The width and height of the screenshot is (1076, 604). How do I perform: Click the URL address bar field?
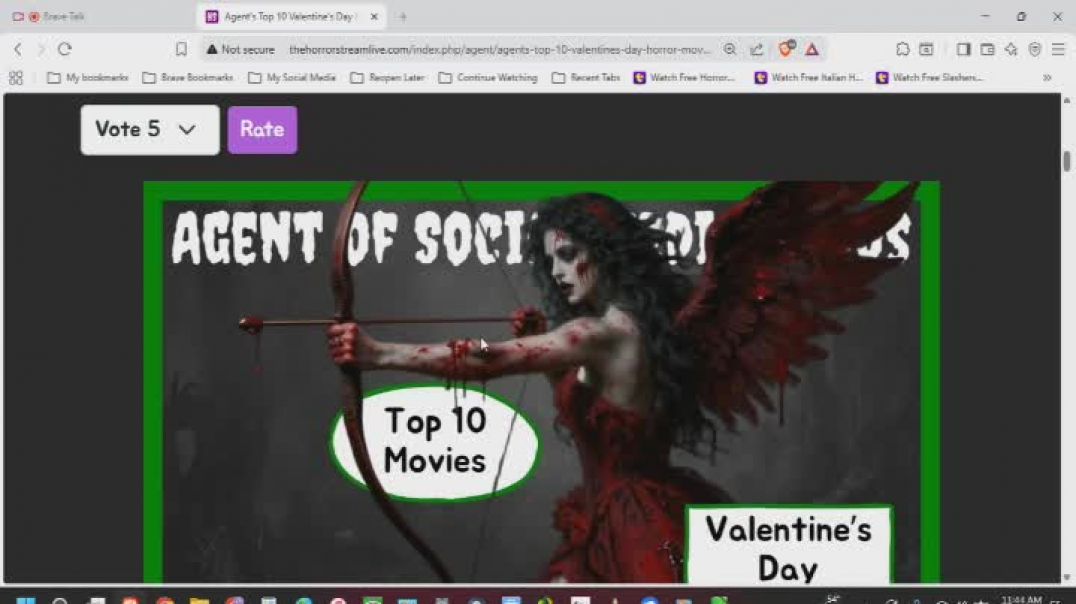(500, 49)
